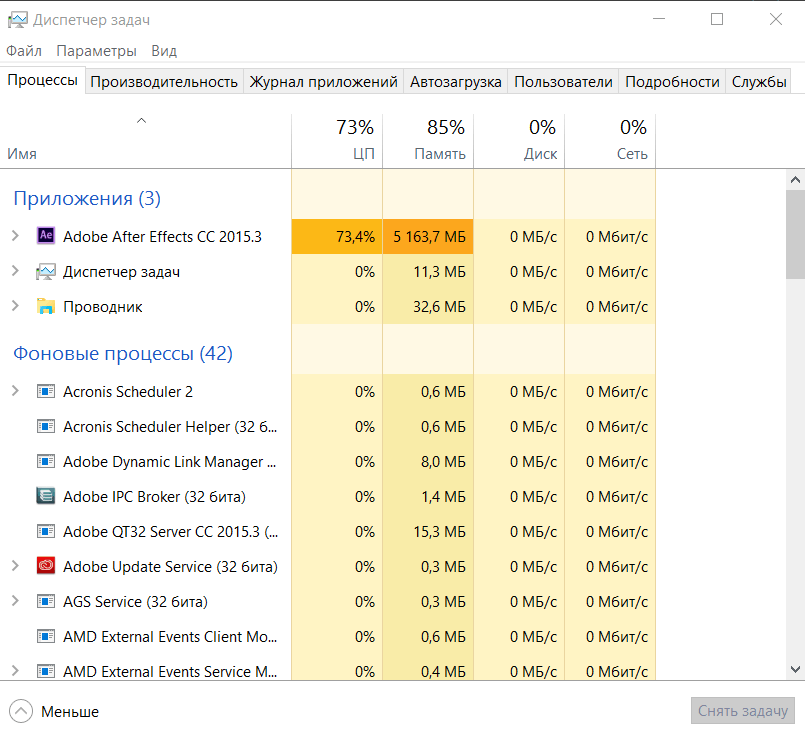Switch to the Подробности tab
This screenshot has width=805, height=734.
tap(672, 82)
